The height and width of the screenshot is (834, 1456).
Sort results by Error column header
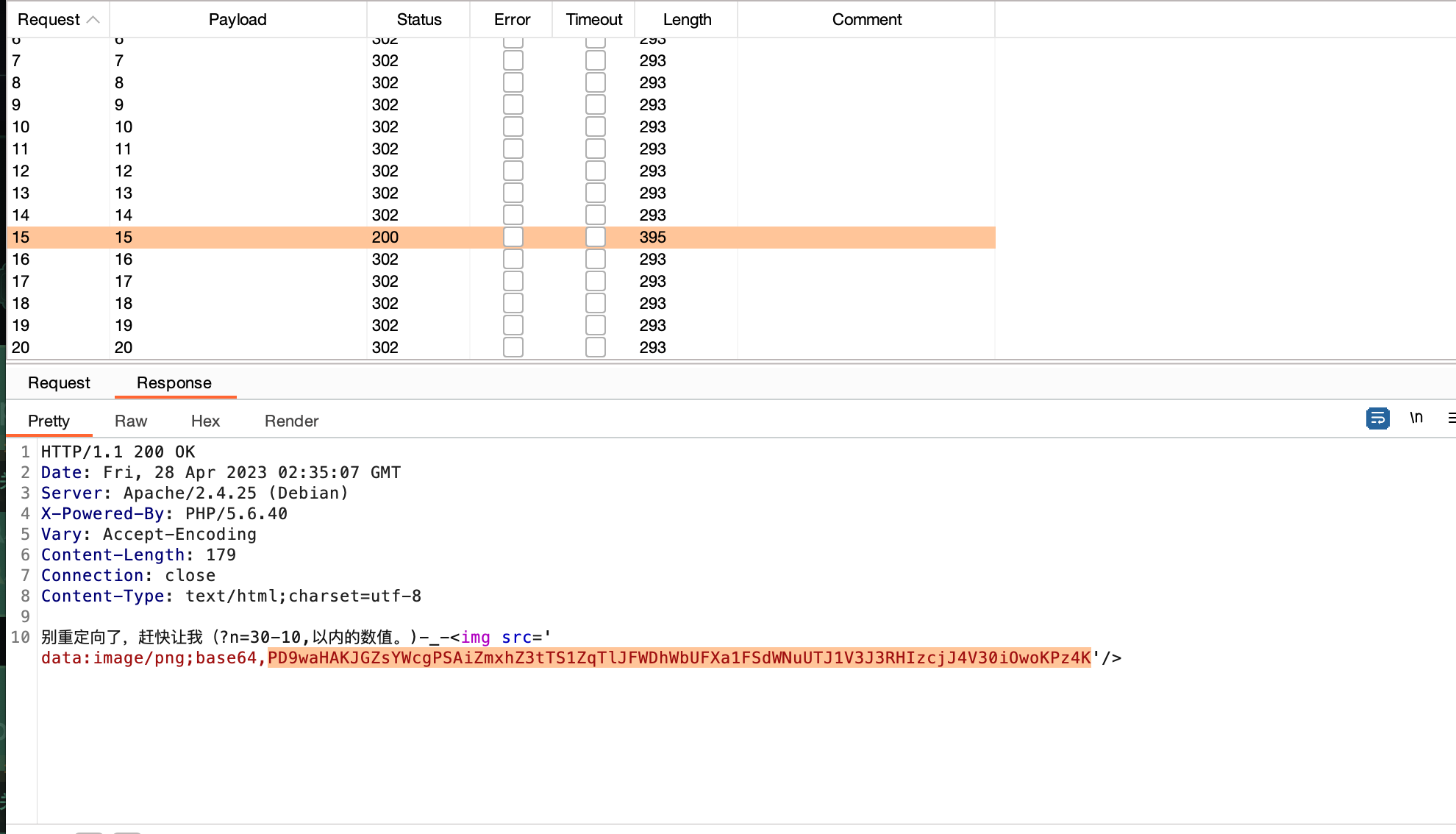512,20
